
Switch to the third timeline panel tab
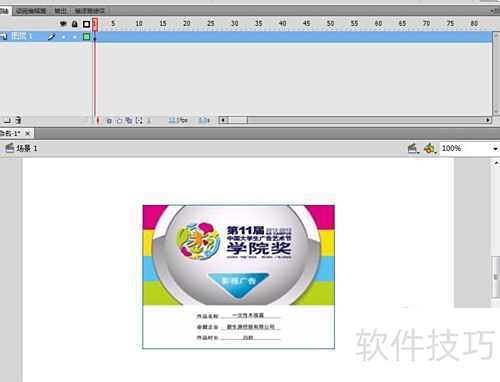(60, 11)
